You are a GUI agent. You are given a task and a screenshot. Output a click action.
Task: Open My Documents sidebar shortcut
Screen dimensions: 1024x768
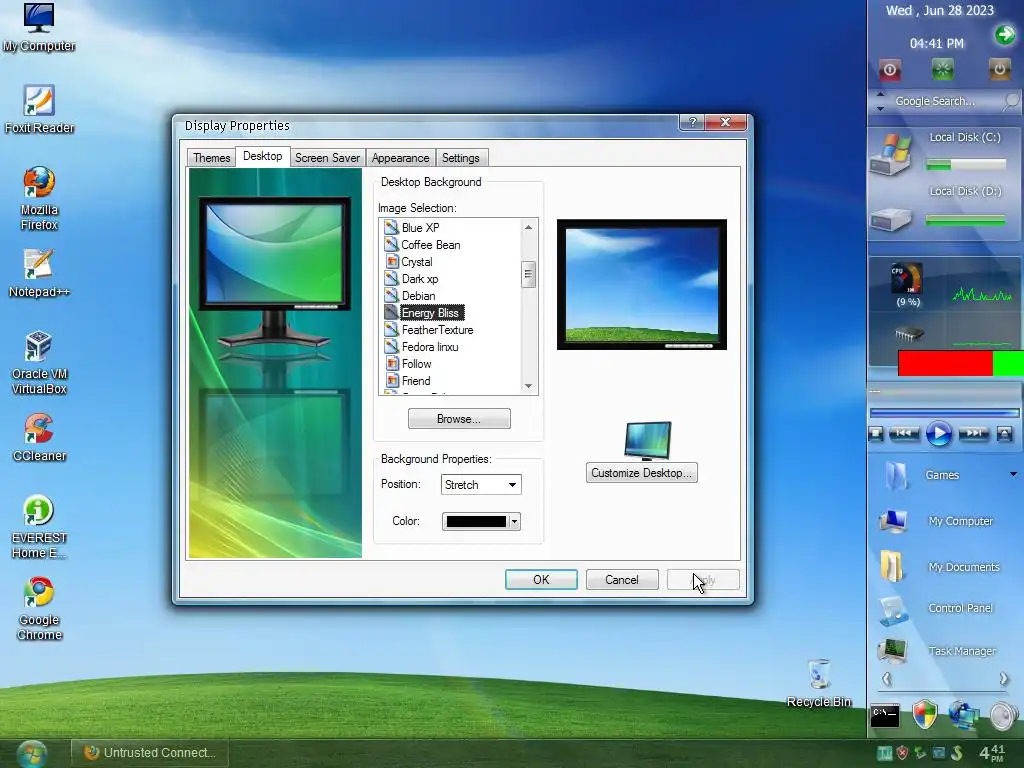pos(940,566)
